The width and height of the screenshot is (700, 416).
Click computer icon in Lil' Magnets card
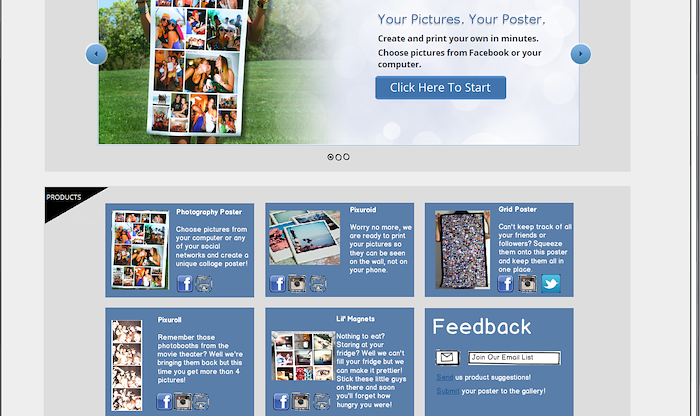point(321,401)
